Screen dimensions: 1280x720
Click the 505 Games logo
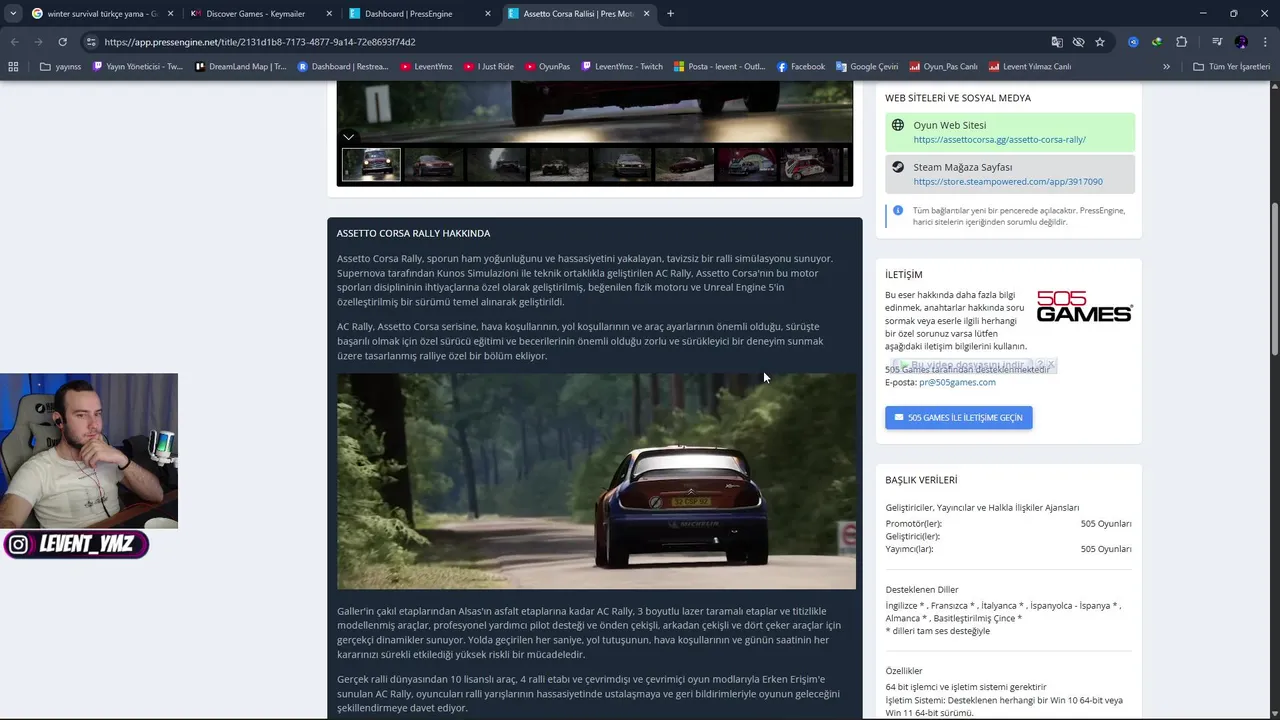(x=1084, y=307)
